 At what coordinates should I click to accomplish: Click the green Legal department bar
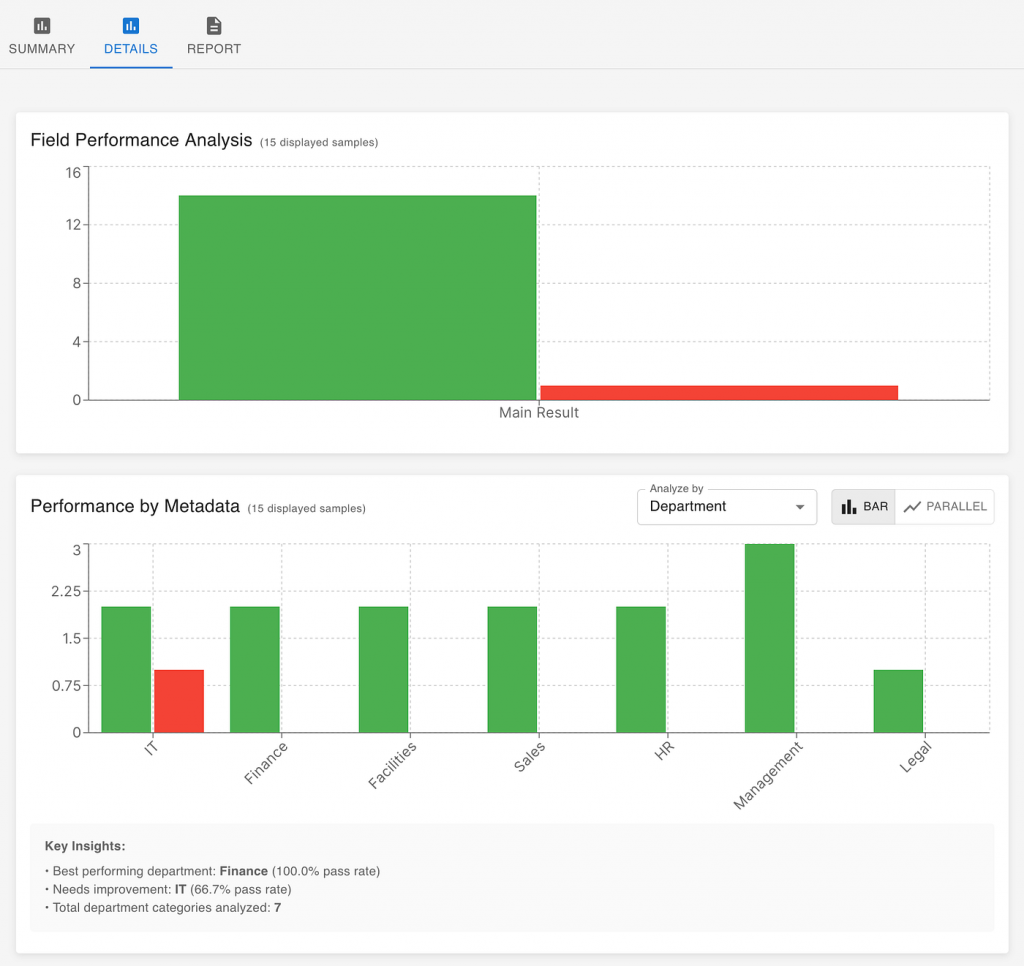[898, 700]
